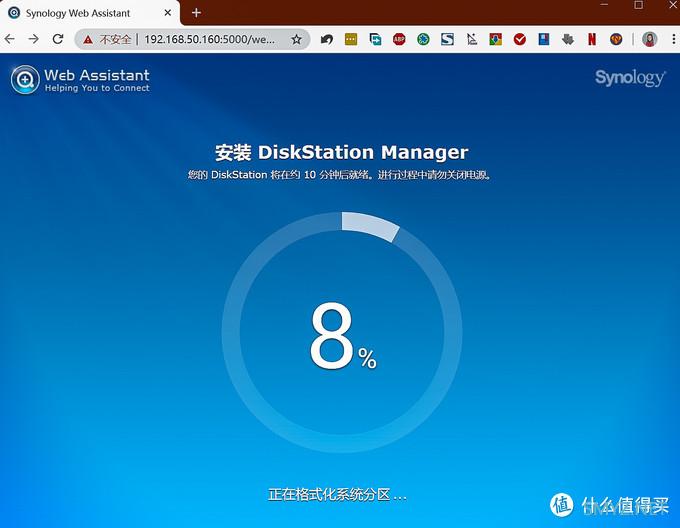Click the Helping You to Connect tagline
Image resolution: width=680 pixels, height=528 pixels.
tap(97, 88)
